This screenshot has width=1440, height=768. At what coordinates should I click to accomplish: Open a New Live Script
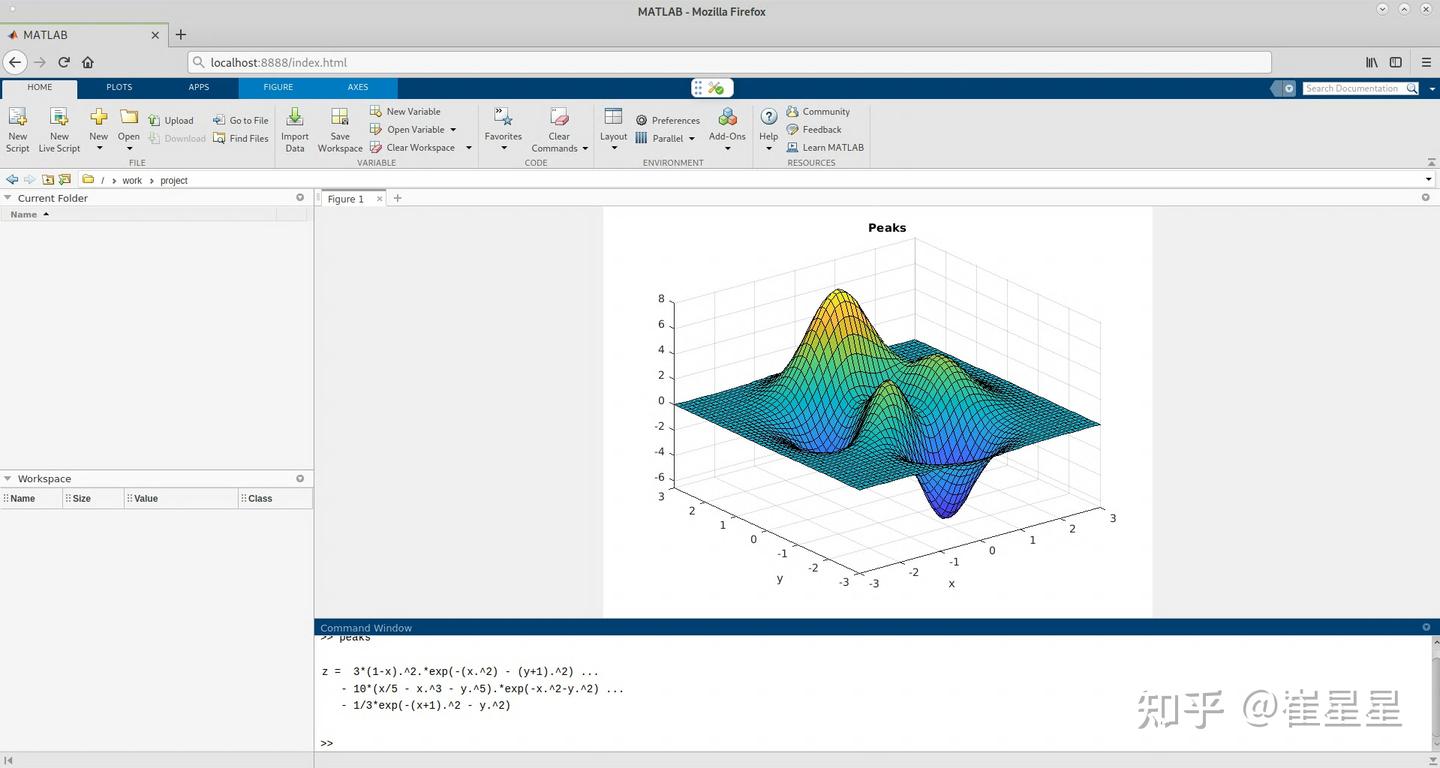click(x=58, y=130)
